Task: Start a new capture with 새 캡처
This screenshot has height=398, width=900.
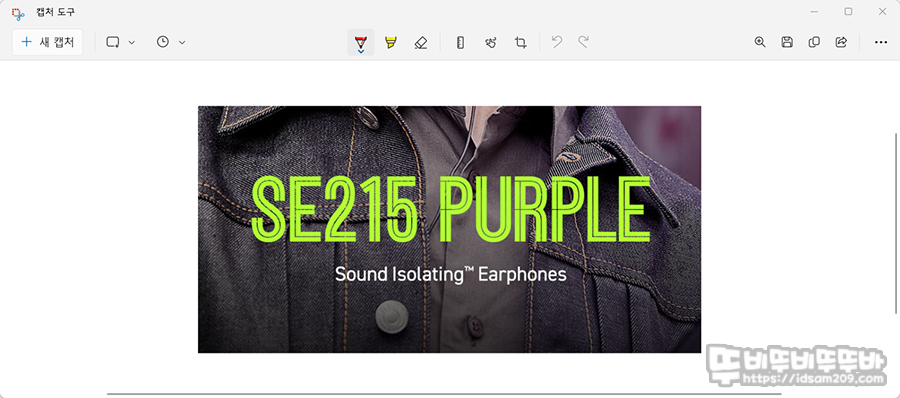Action: click(x=47, y=42)
